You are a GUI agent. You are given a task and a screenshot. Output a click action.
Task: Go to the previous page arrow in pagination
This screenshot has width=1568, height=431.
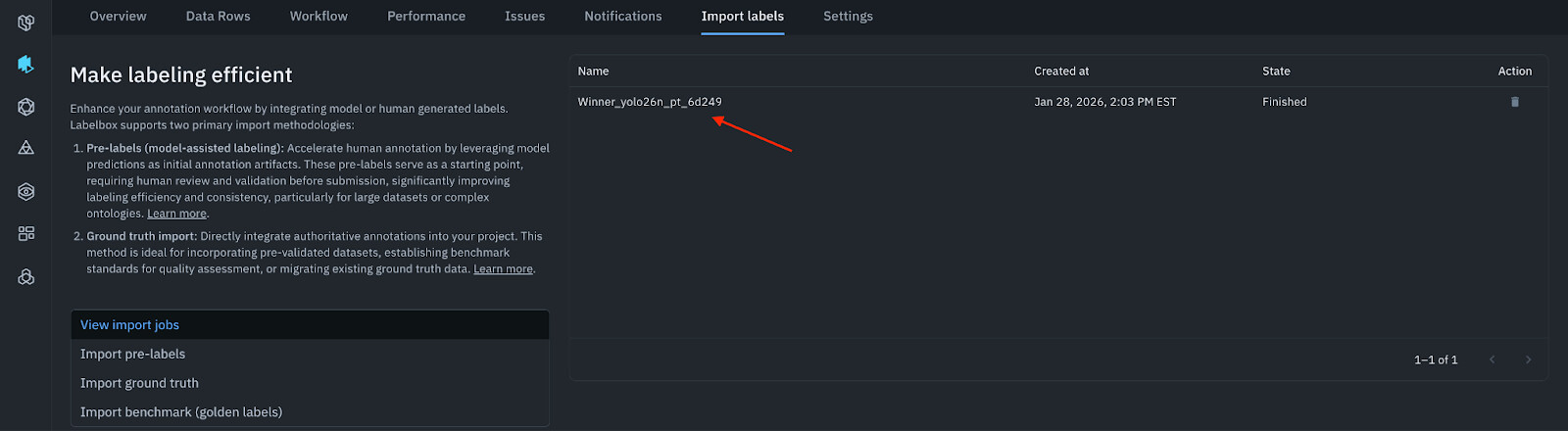click(1493, 359)
